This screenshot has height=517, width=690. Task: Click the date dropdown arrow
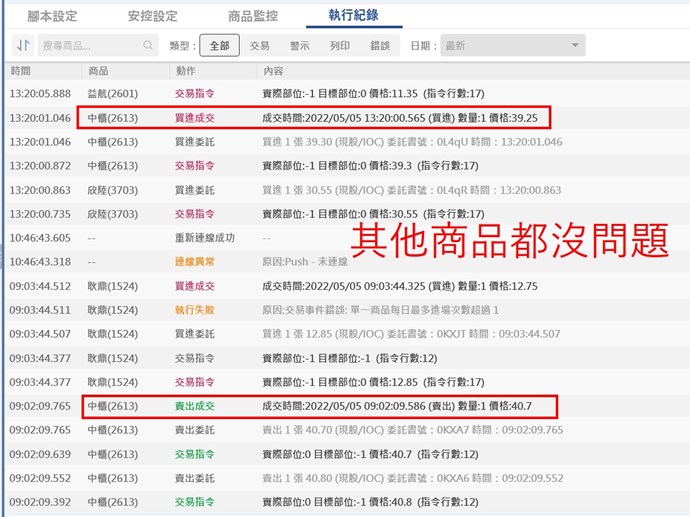point(575,46)
